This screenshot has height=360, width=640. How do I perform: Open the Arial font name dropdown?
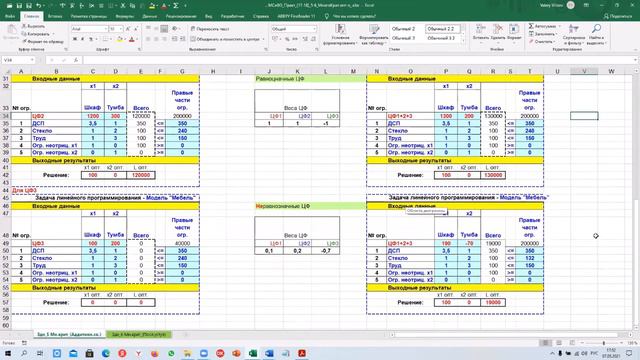tap(106, 29)
